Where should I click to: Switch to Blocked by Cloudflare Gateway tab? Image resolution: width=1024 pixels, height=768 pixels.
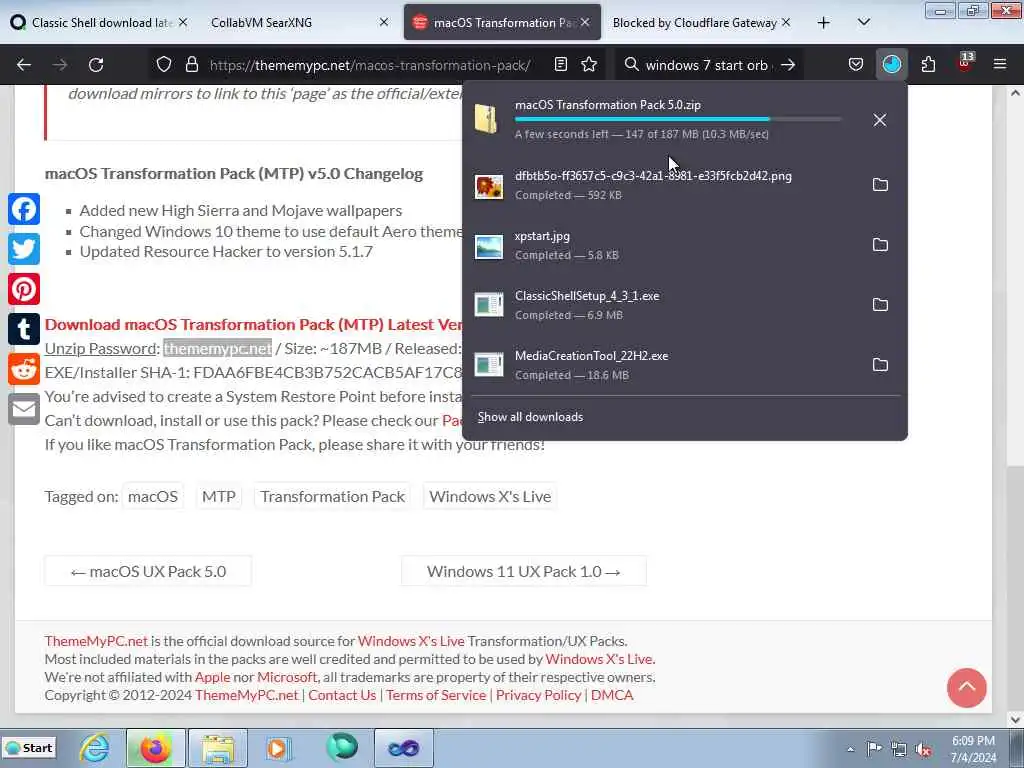694,22
